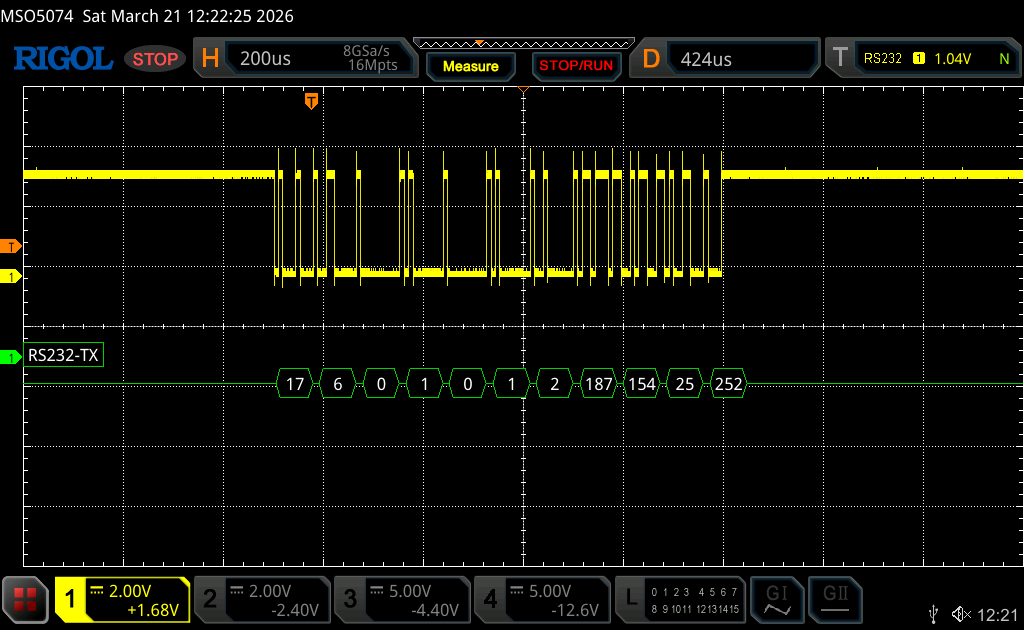Select the decoded byte 187 on the bus

[598, 382]
